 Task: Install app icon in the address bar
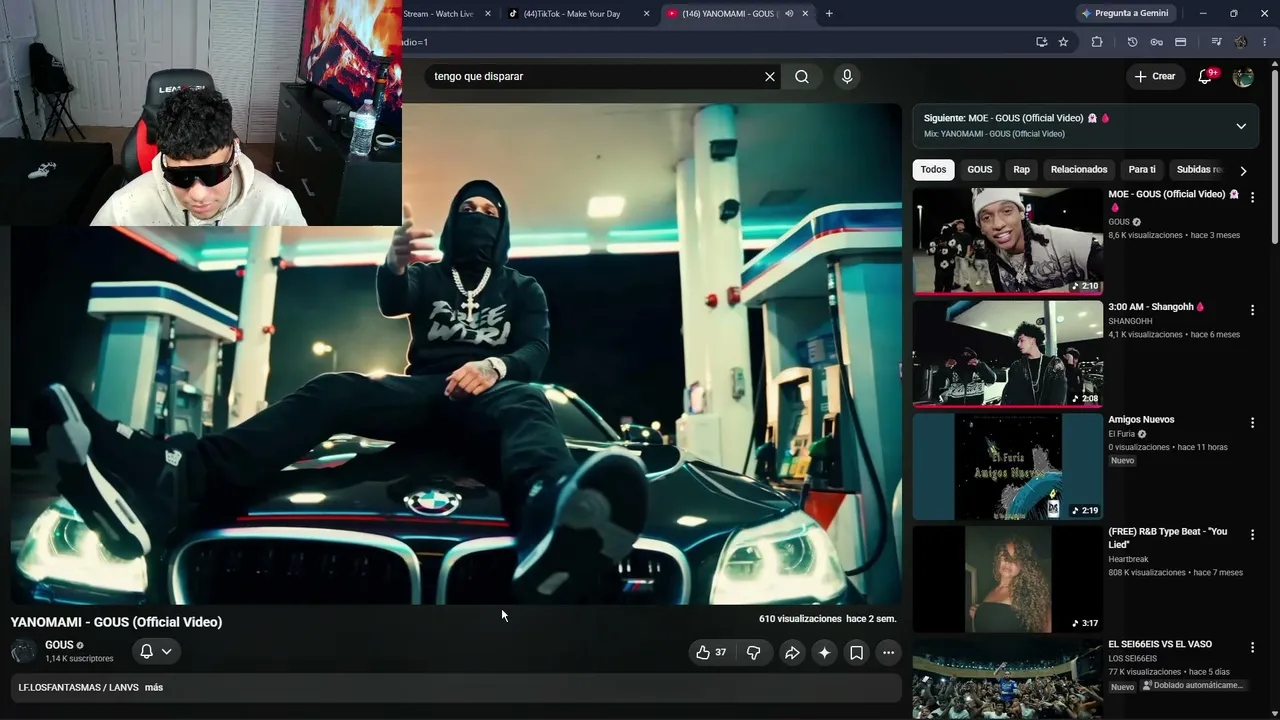pos(1042,42)
